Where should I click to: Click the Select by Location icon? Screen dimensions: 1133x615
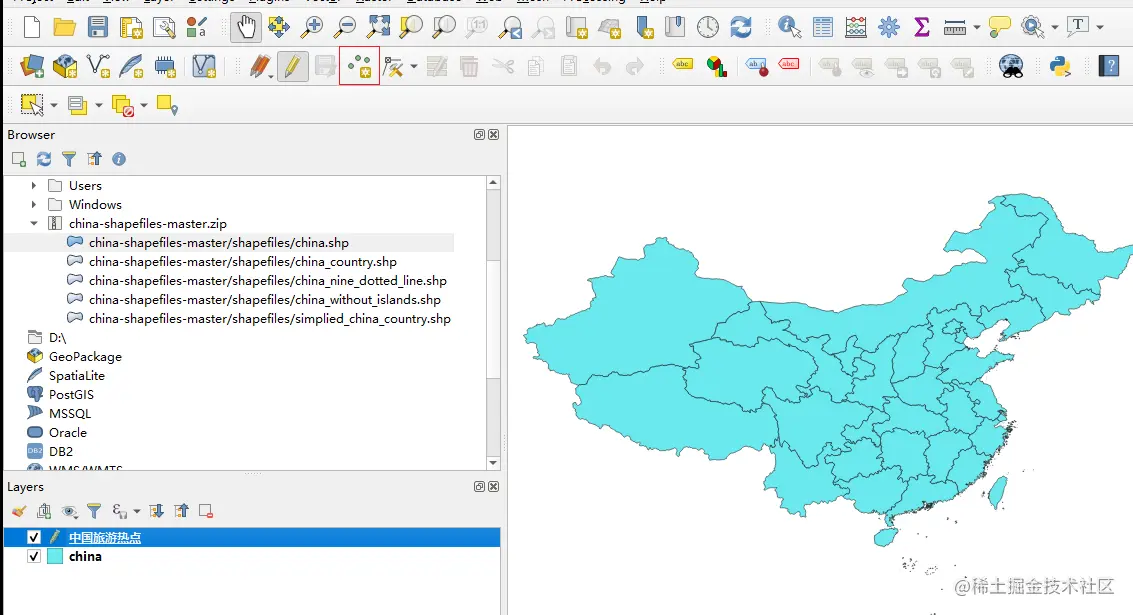[167, 106]
